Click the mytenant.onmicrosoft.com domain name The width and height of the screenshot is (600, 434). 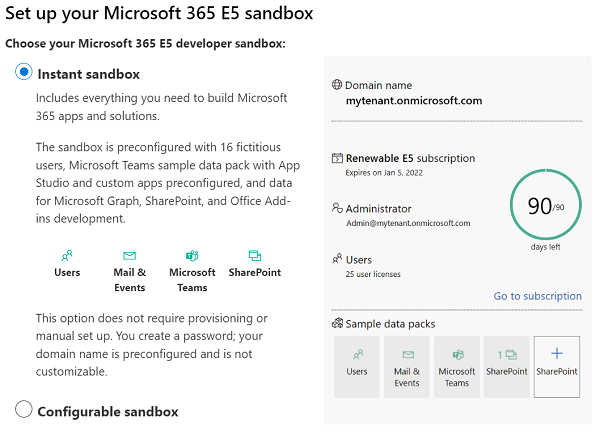pos(414,101)
